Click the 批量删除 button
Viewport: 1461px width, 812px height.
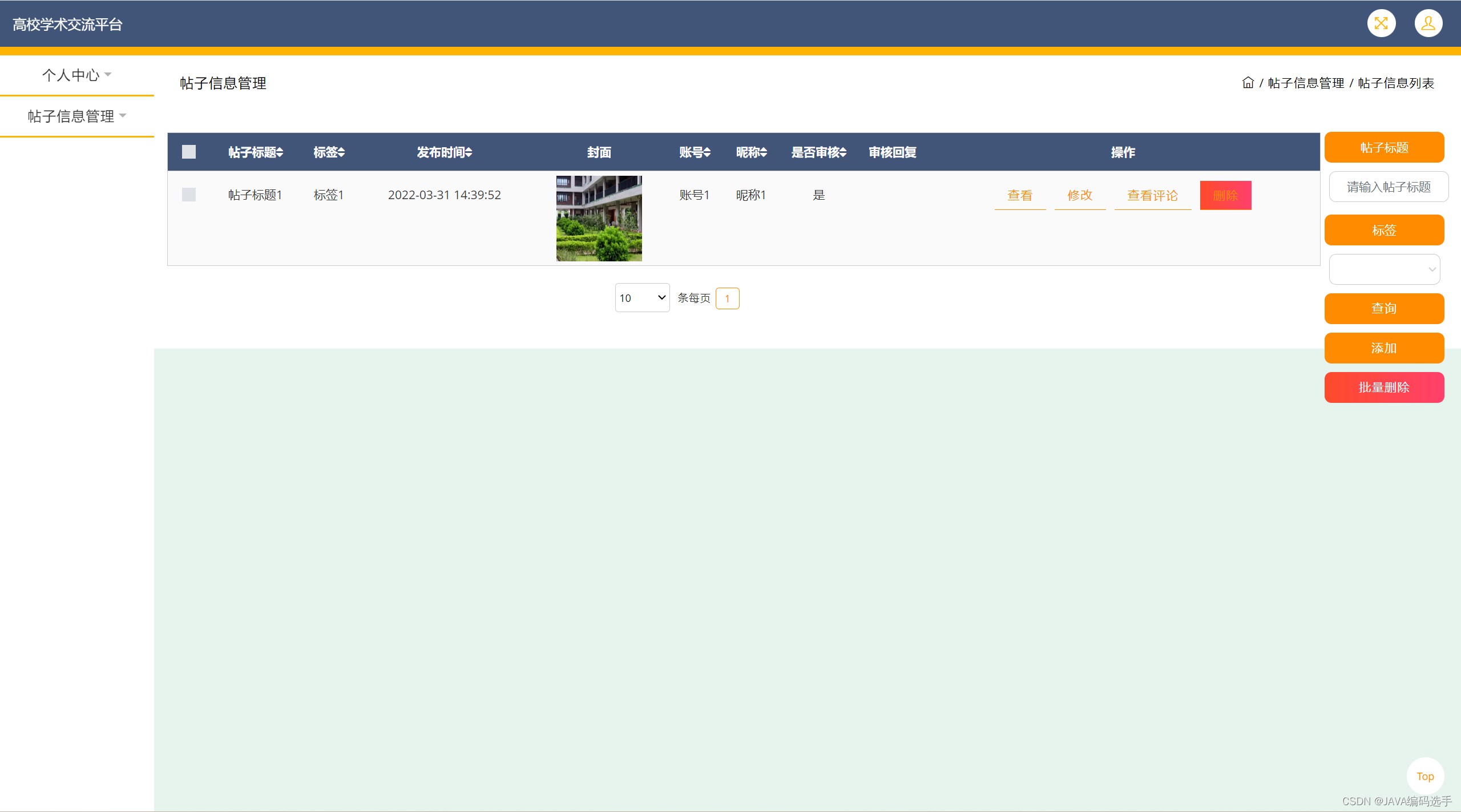click(1385, 387)
